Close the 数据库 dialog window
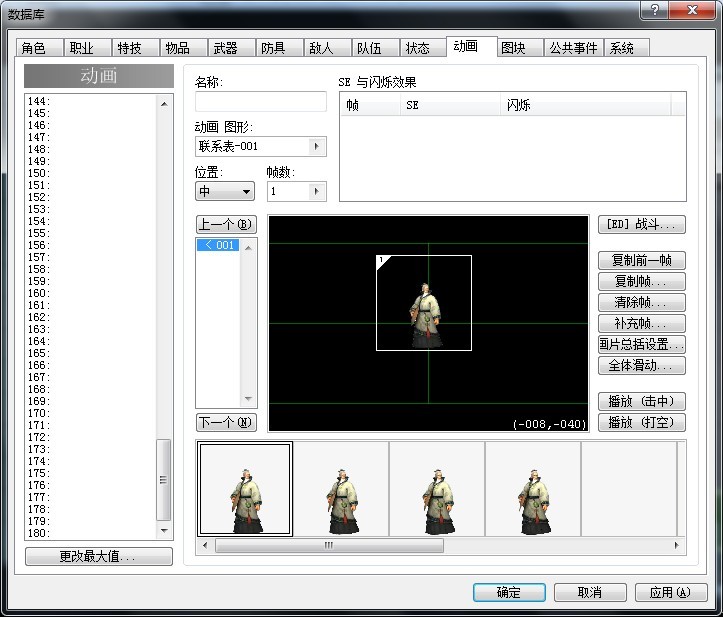 692,10
